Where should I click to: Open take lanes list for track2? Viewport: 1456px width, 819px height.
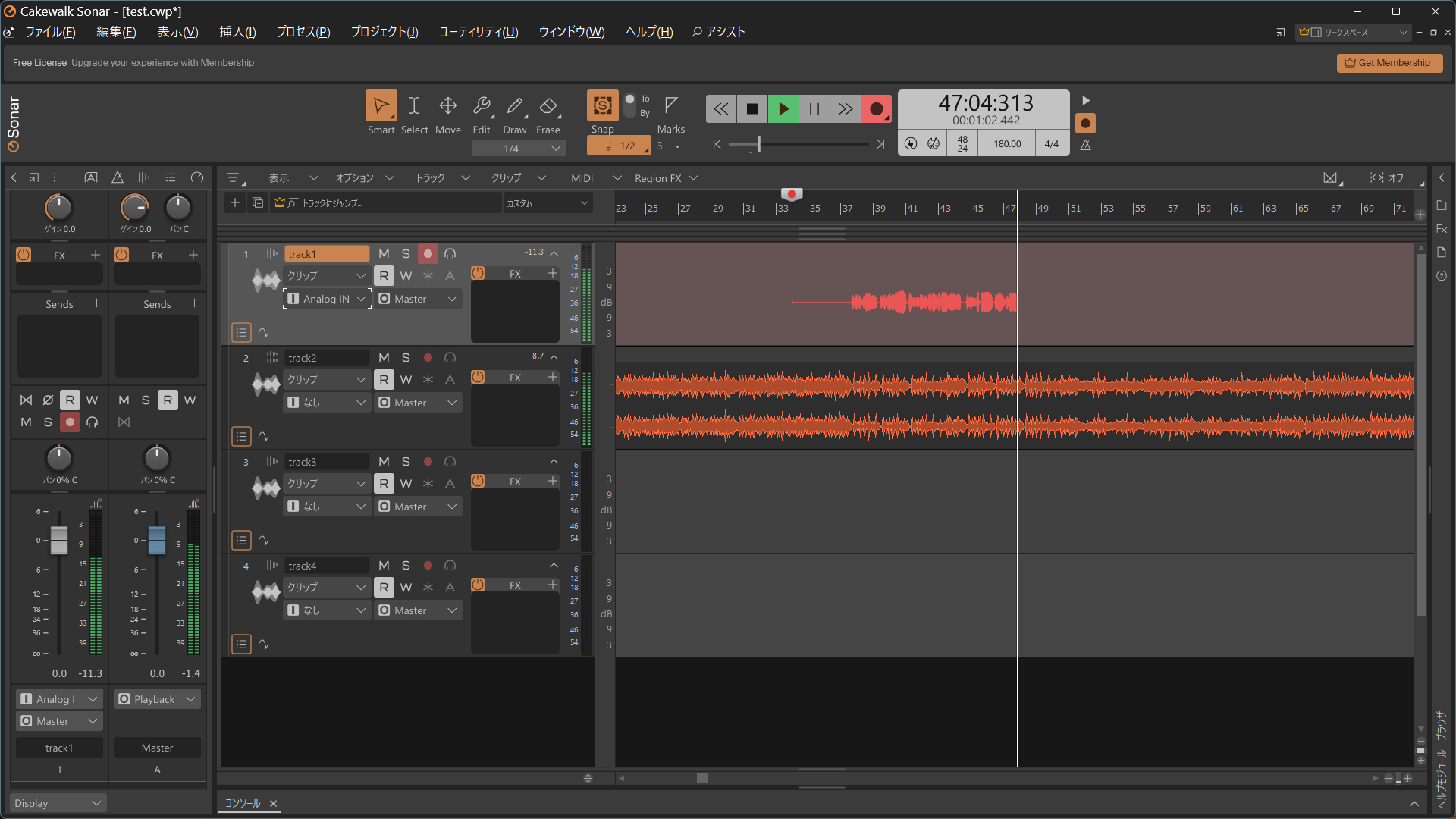[x=241, y=436]
